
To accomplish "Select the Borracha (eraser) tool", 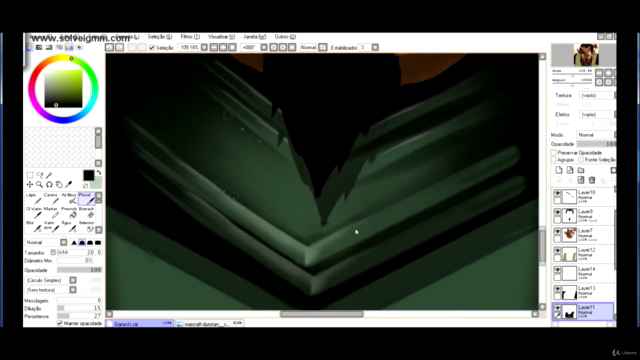I will [87, 213].
